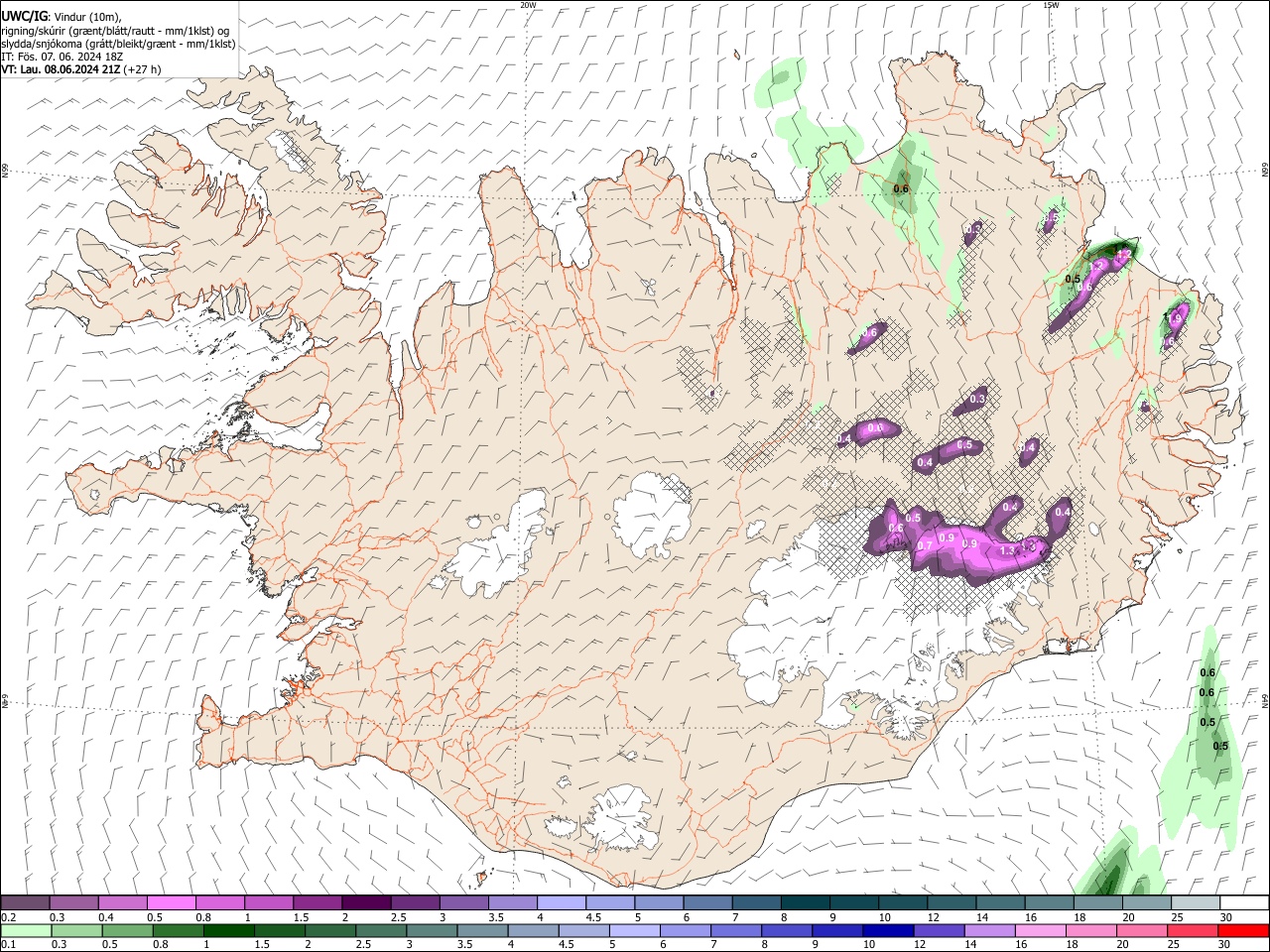Click the 'rigning/skúrir' legend description line
Screen dimensions: 1270x952
tap(115, 31)
